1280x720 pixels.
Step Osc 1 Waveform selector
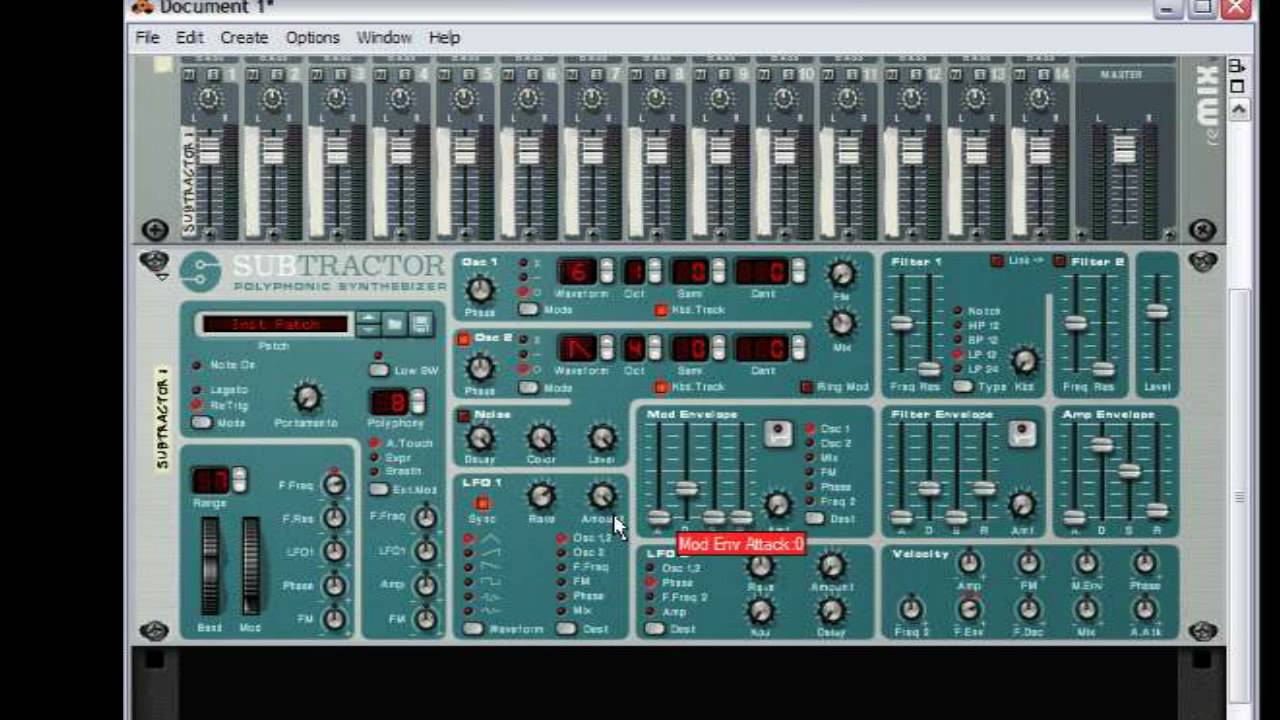606,271
